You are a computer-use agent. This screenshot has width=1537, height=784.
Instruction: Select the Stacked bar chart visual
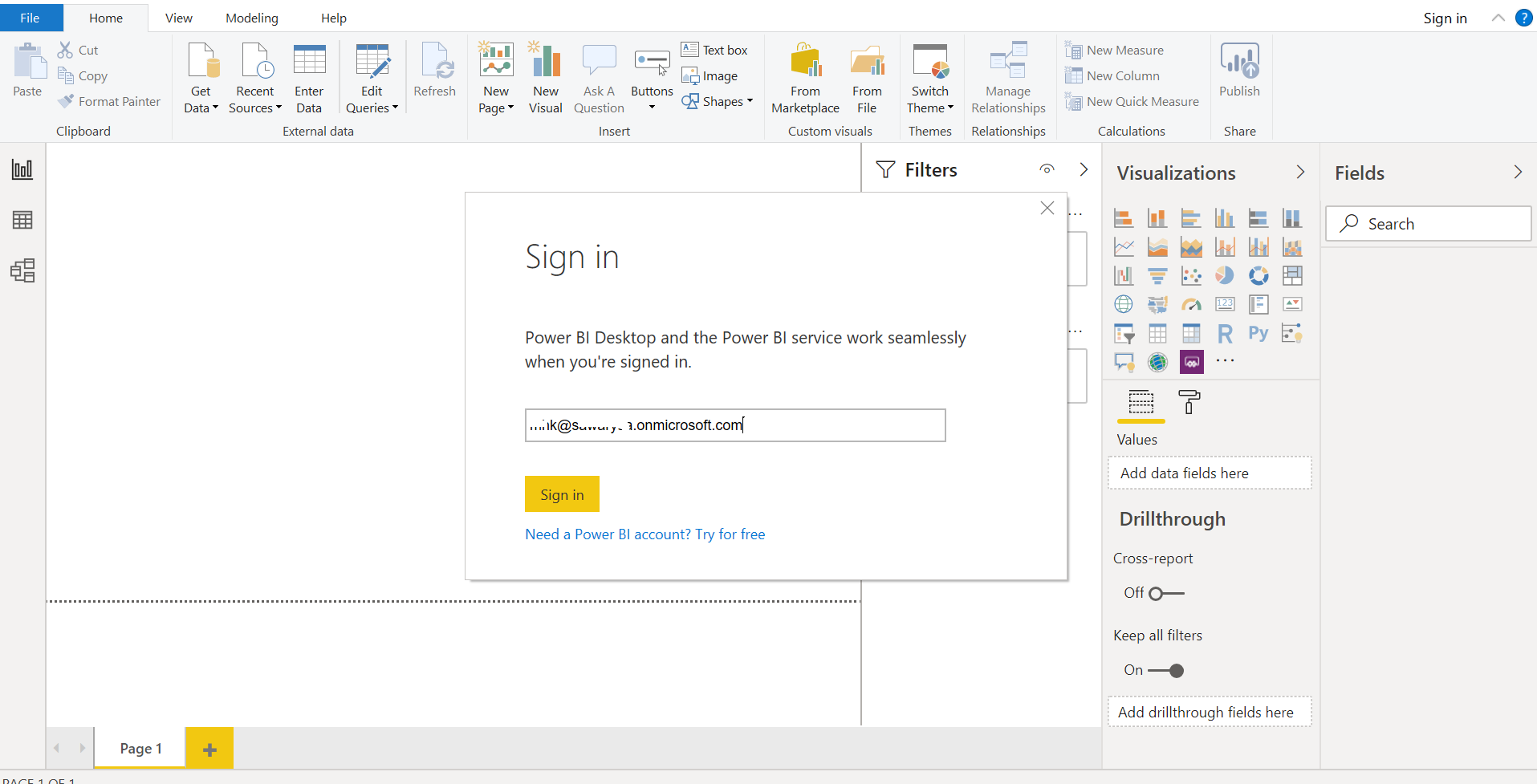click(1124, 217)
